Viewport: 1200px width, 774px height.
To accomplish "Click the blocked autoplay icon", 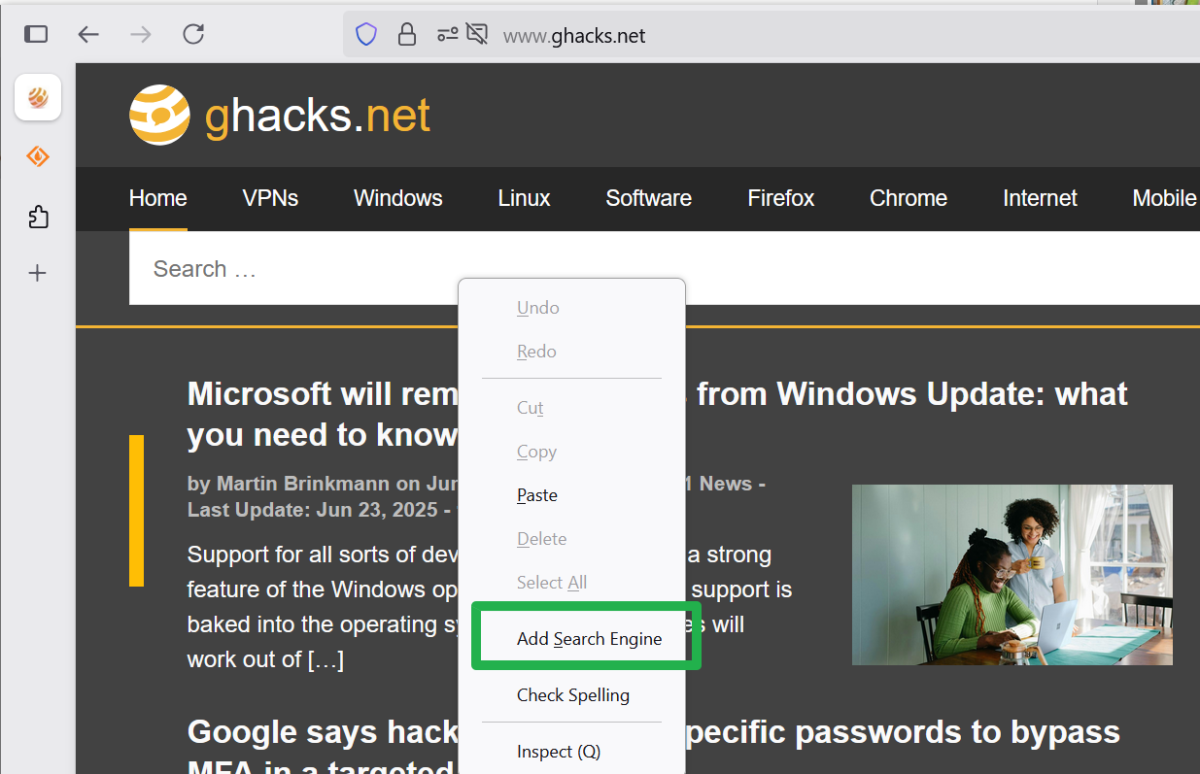I will (x=477, y=35).
